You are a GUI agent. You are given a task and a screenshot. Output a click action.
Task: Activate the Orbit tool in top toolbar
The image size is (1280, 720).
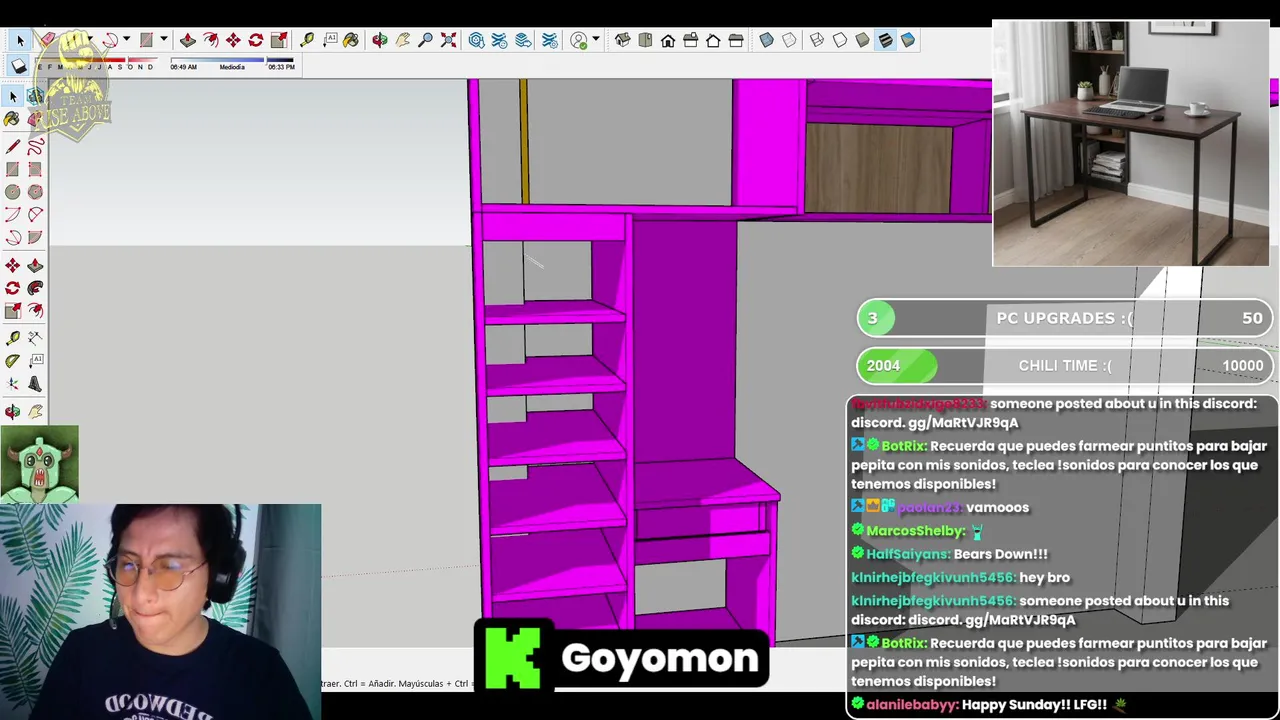380,40
